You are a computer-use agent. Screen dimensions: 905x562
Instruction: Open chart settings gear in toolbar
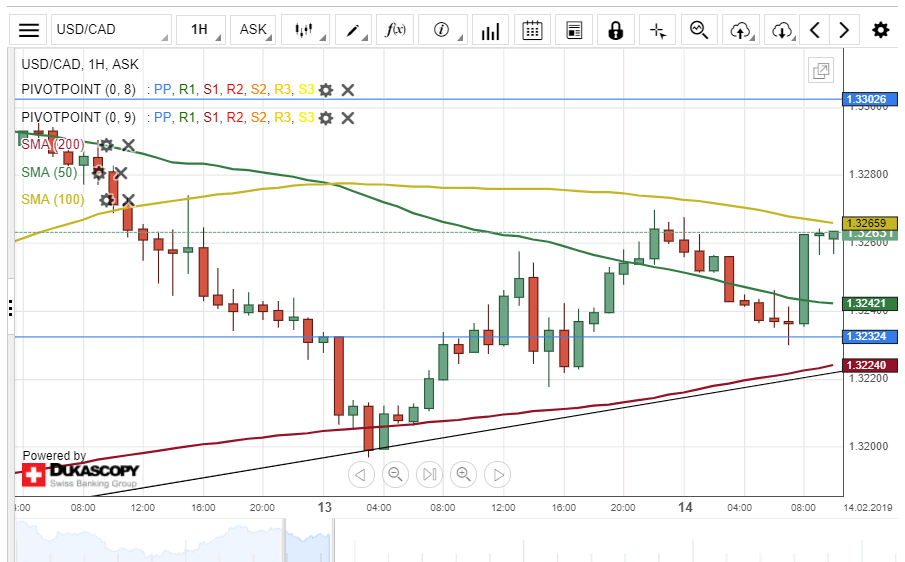tap(880, 30)
